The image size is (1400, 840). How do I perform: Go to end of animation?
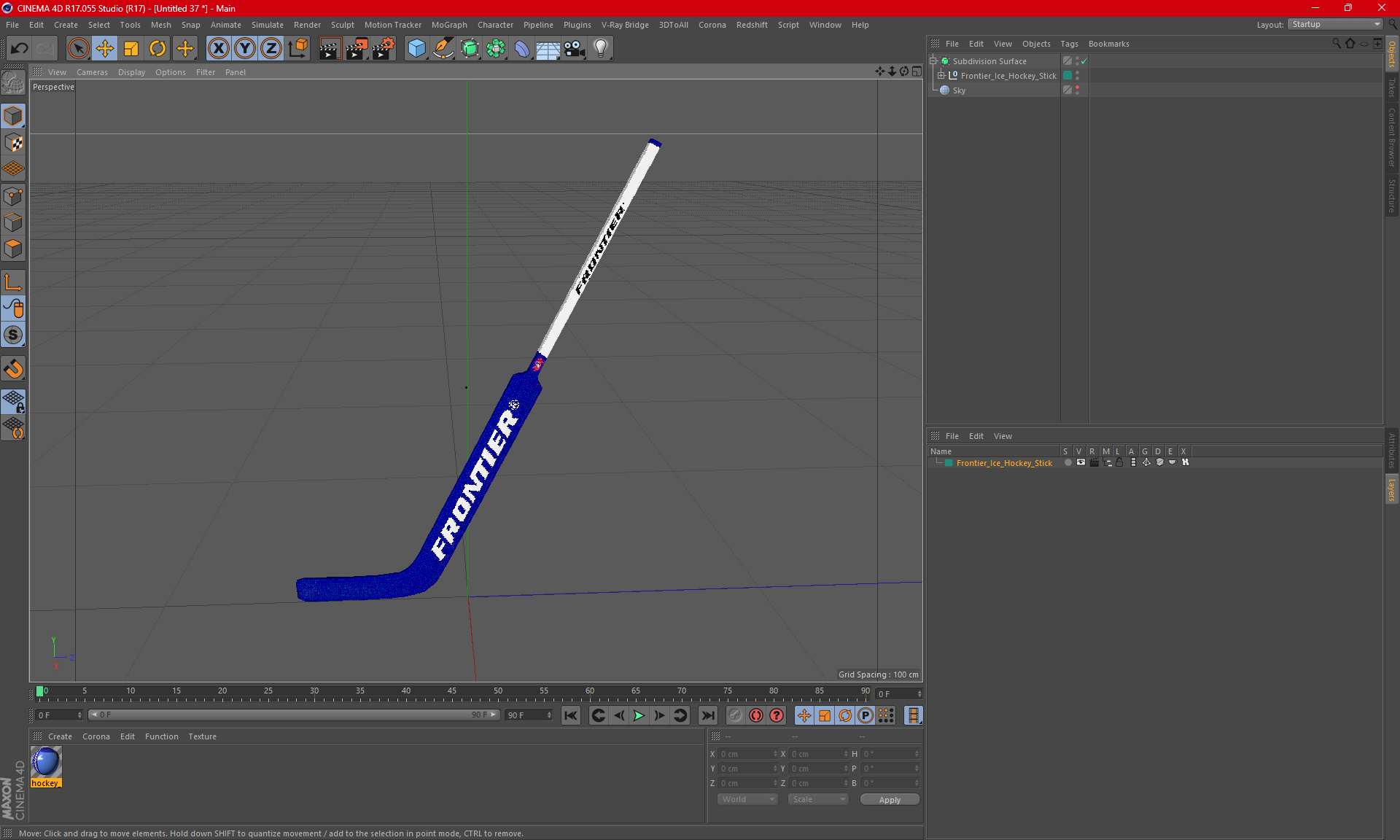707,715
